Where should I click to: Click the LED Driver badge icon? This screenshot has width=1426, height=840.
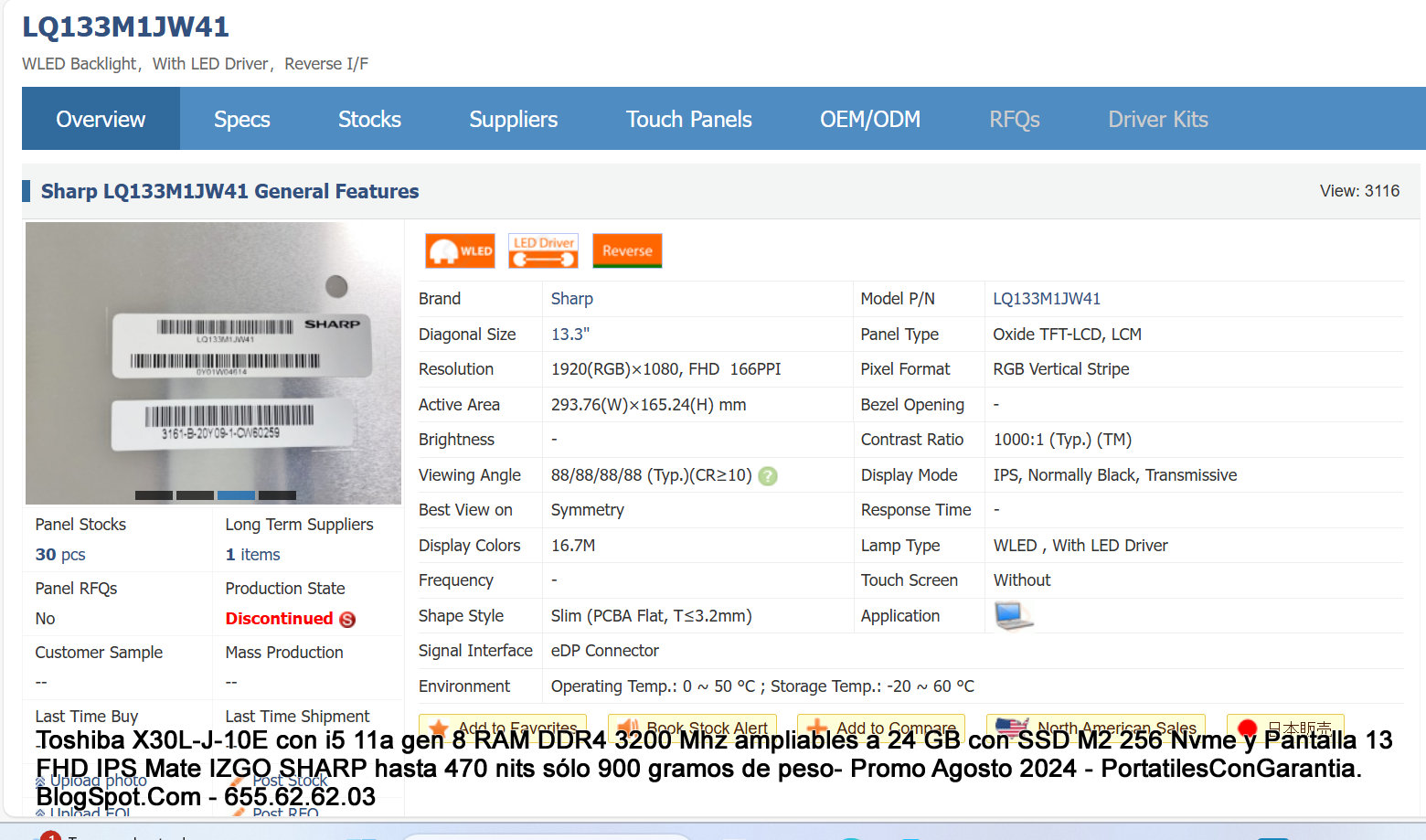pos(543,250)
